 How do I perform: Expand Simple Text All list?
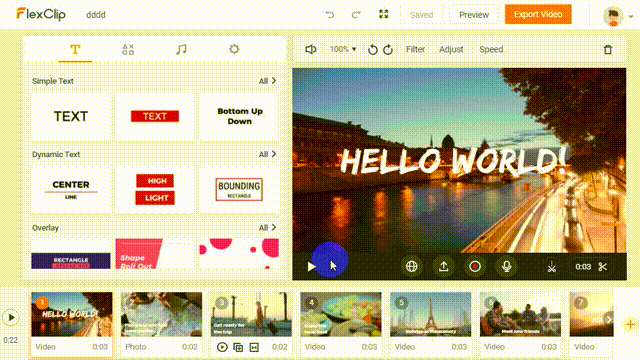point(267,81)
